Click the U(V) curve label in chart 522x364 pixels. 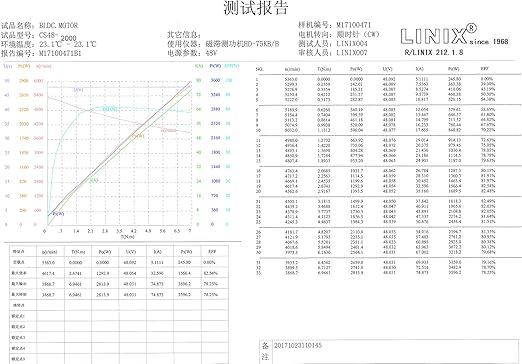78,89
